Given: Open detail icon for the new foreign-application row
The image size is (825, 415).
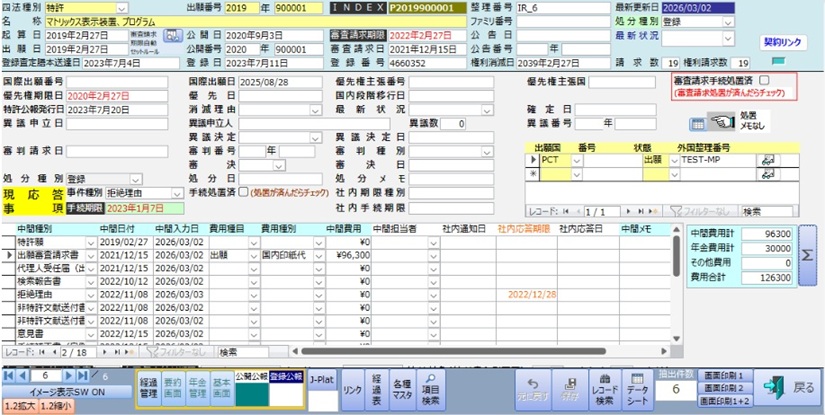Looking at the screenshot, I should [766, 174].
